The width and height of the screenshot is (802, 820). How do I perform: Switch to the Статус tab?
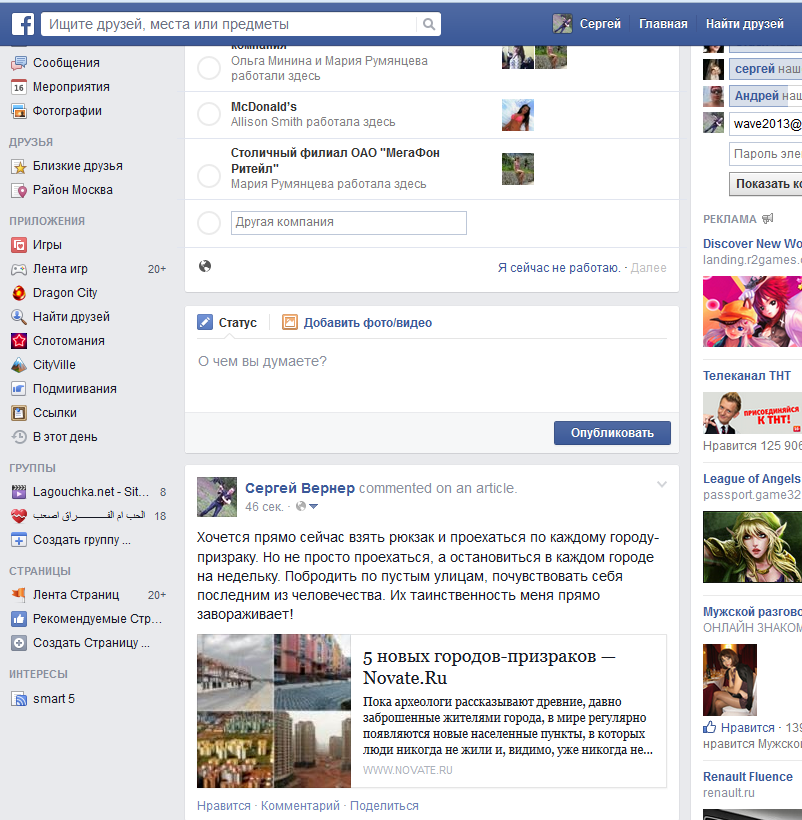point(227,323)
